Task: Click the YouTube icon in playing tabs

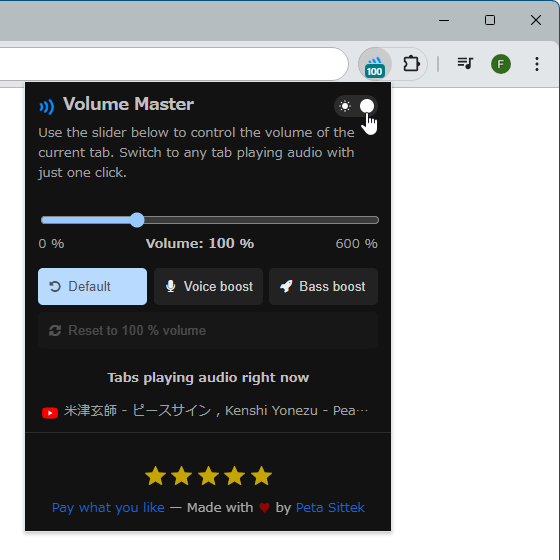Action: coord(50,412)
